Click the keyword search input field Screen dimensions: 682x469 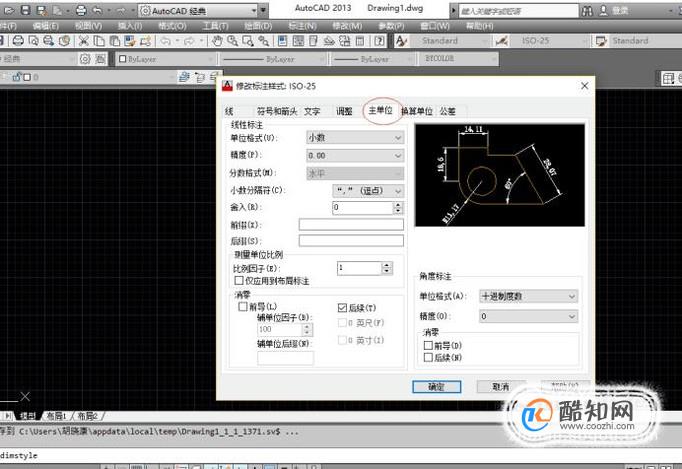click(x=519, y=11)
